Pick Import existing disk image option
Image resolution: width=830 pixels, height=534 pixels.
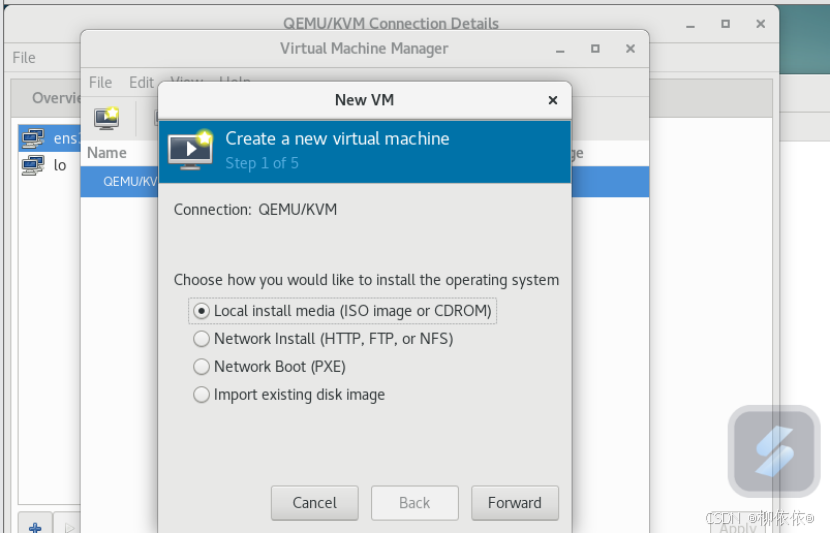(202, 395)
